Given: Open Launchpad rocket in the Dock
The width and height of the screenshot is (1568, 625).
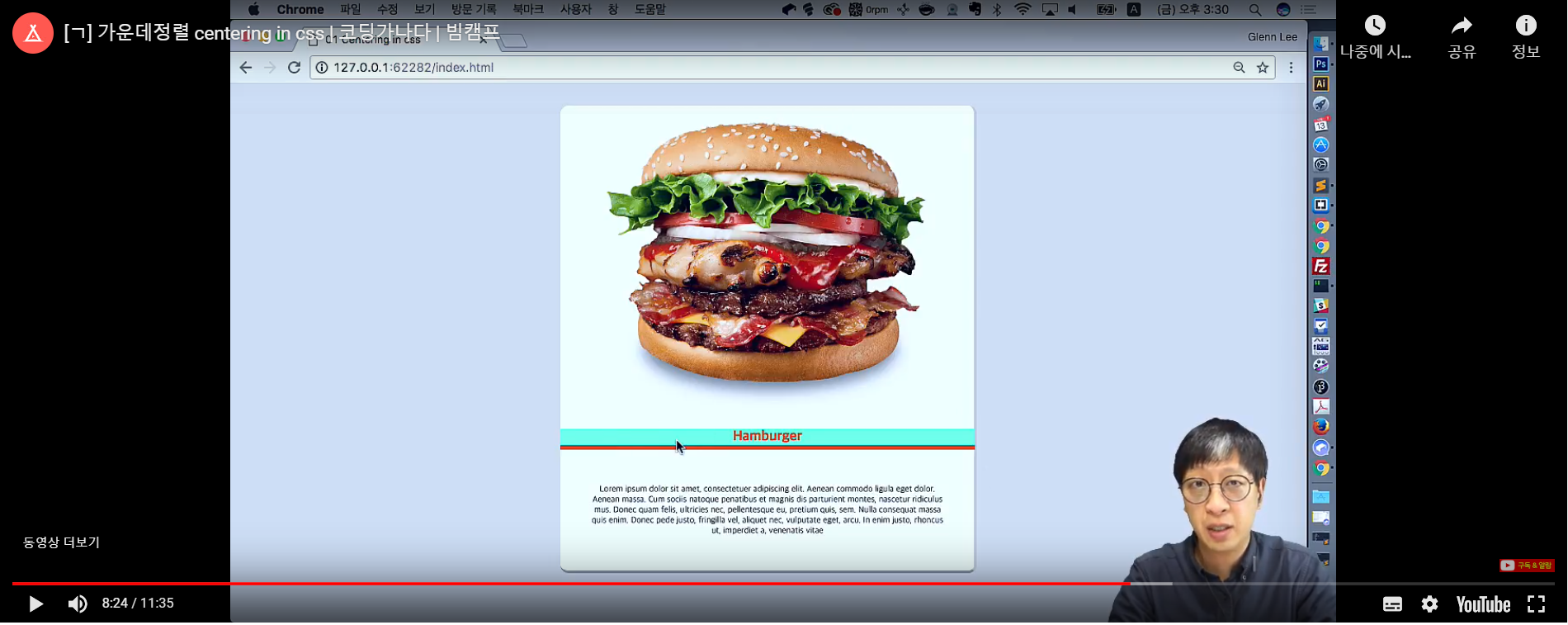Looking at the screenshot, I should coord(1321,104).
